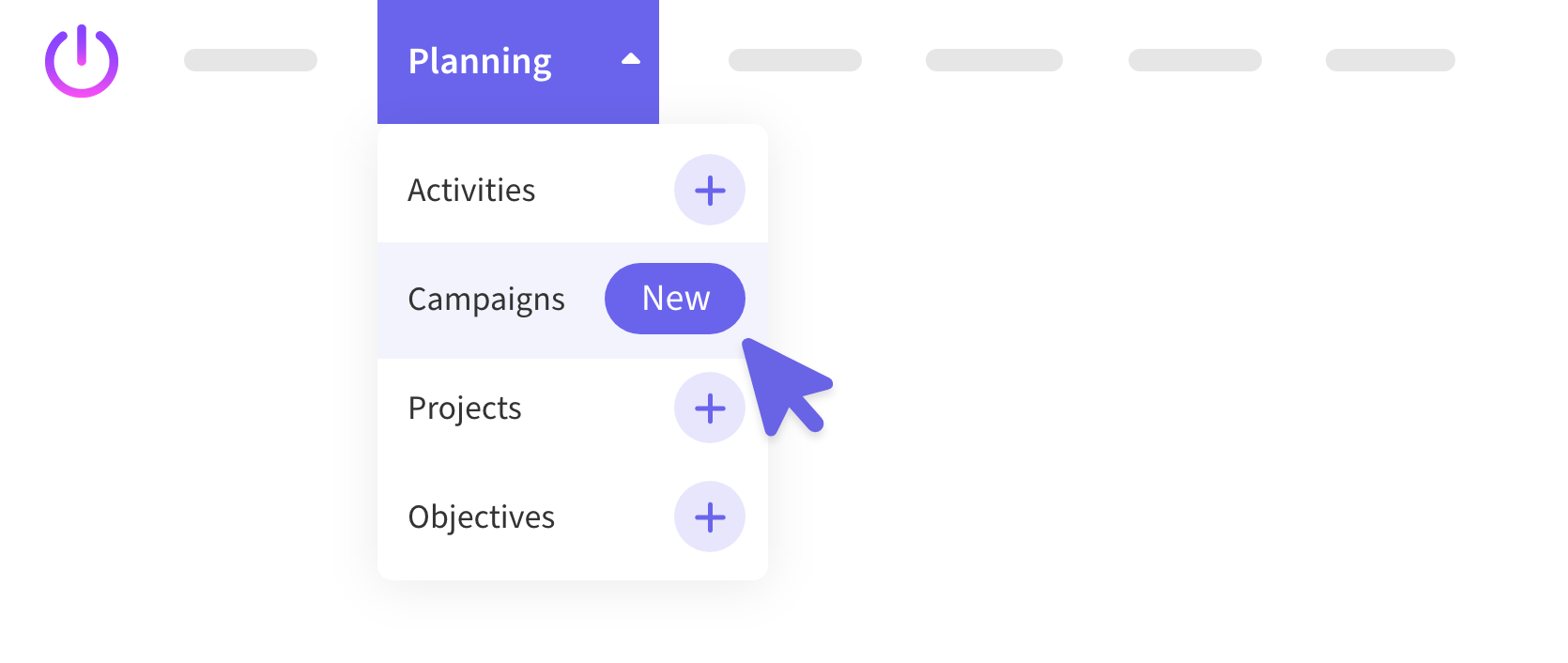
Task: Click the plus icon beside Projects
Action: 710,409
